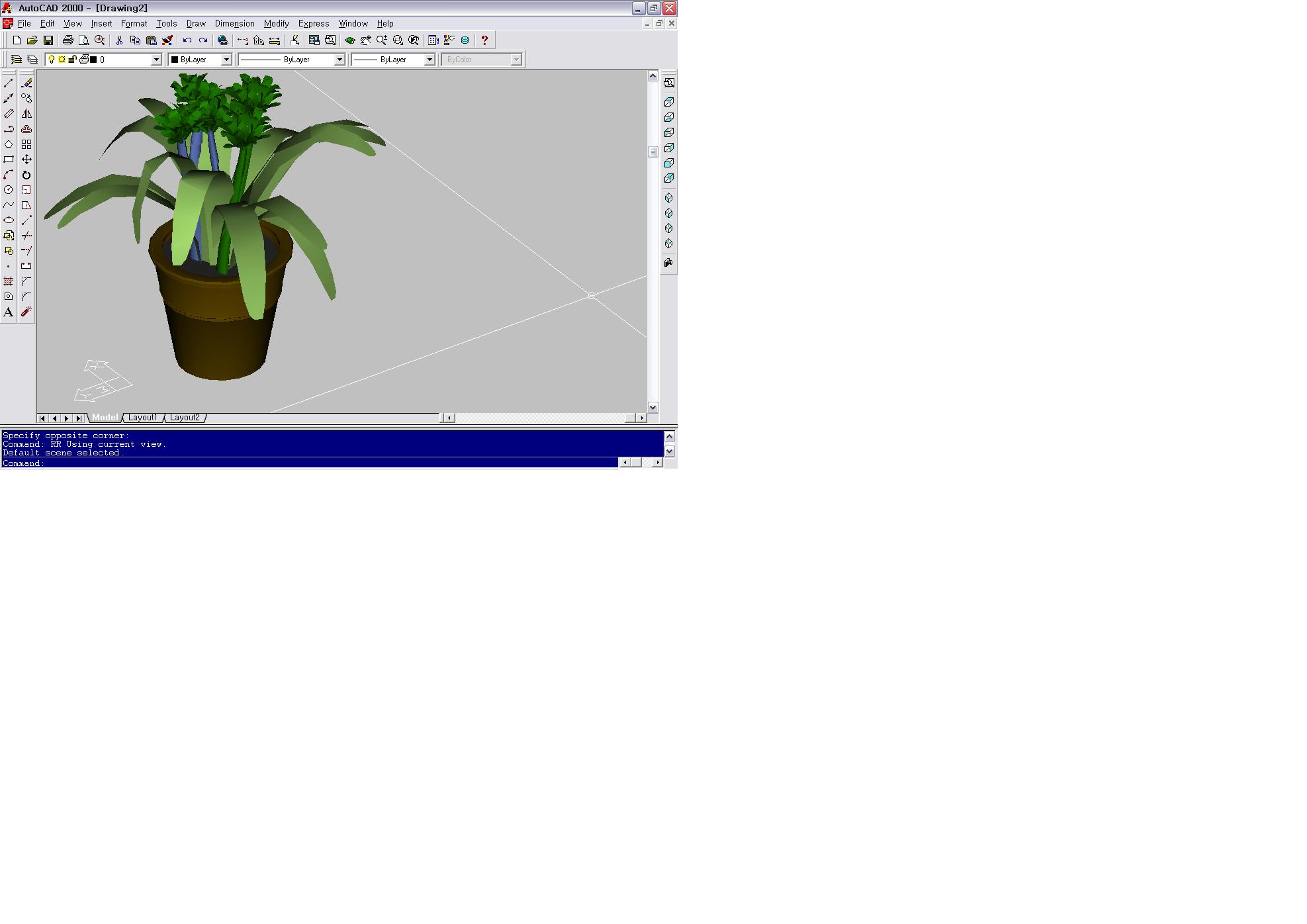The image size is (1307, 924).
Task: Click the black color swatch in color control
Action: pos(175,60)
